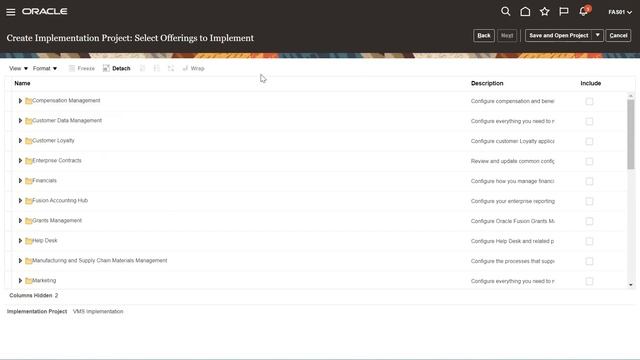The height and width of the screenshot is (360, 640).
Task: Click the Fusion Accounting Hub folder icon
Action: tap(28, 201)
